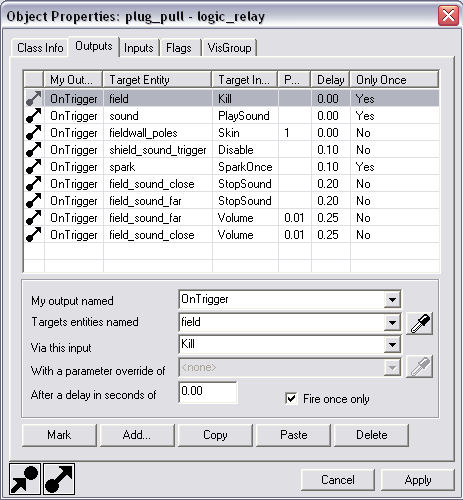This screenshot has width=463, height=500.
Task: Click the output icon of the fieldwall_poles Skin row
Action: pyautogui.click(x=34, y=133)
